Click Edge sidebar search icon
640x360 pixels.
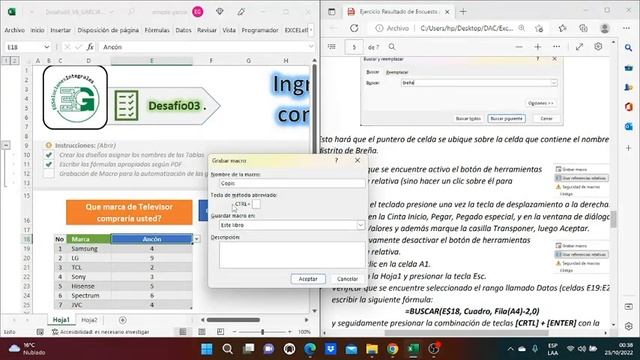point(629,48)
